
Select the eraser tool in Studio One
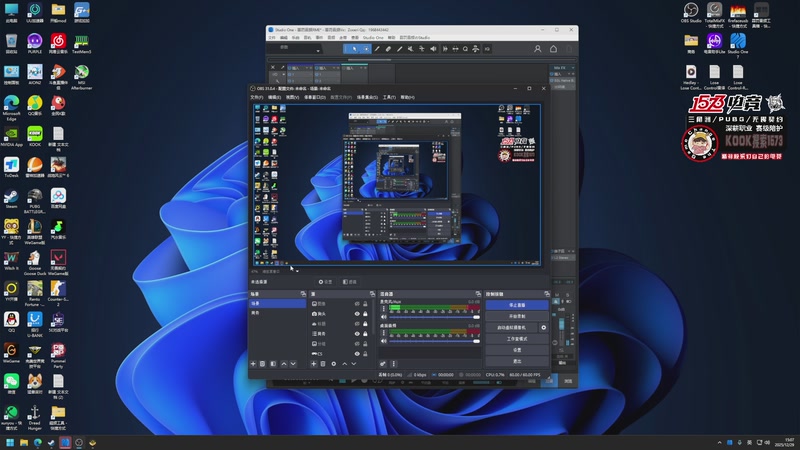click(x=388, y=48)
